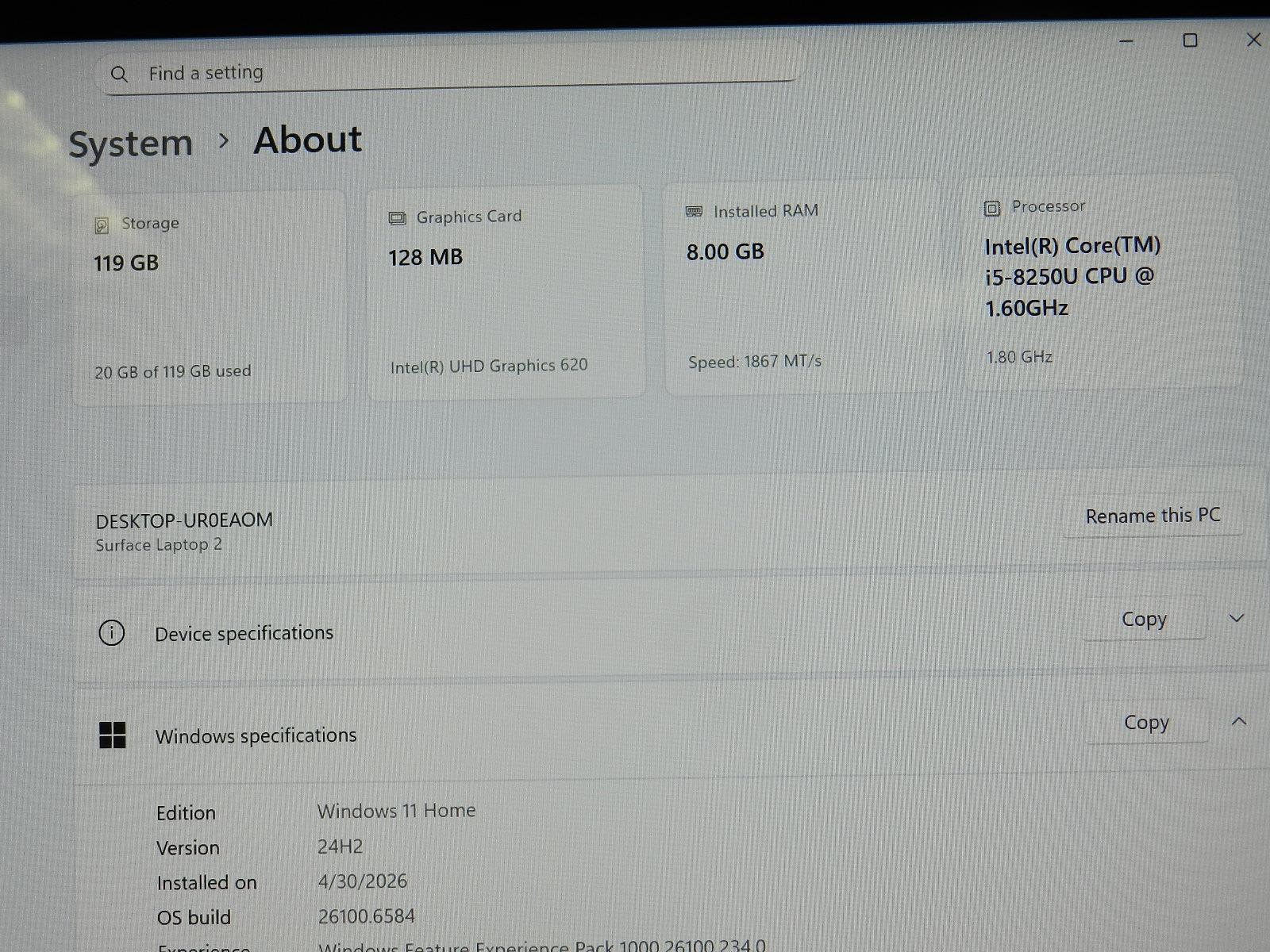The image size is (1270, 952).
Task: Go back to System in the breadcrumb
Action: (x=131, y=144)
